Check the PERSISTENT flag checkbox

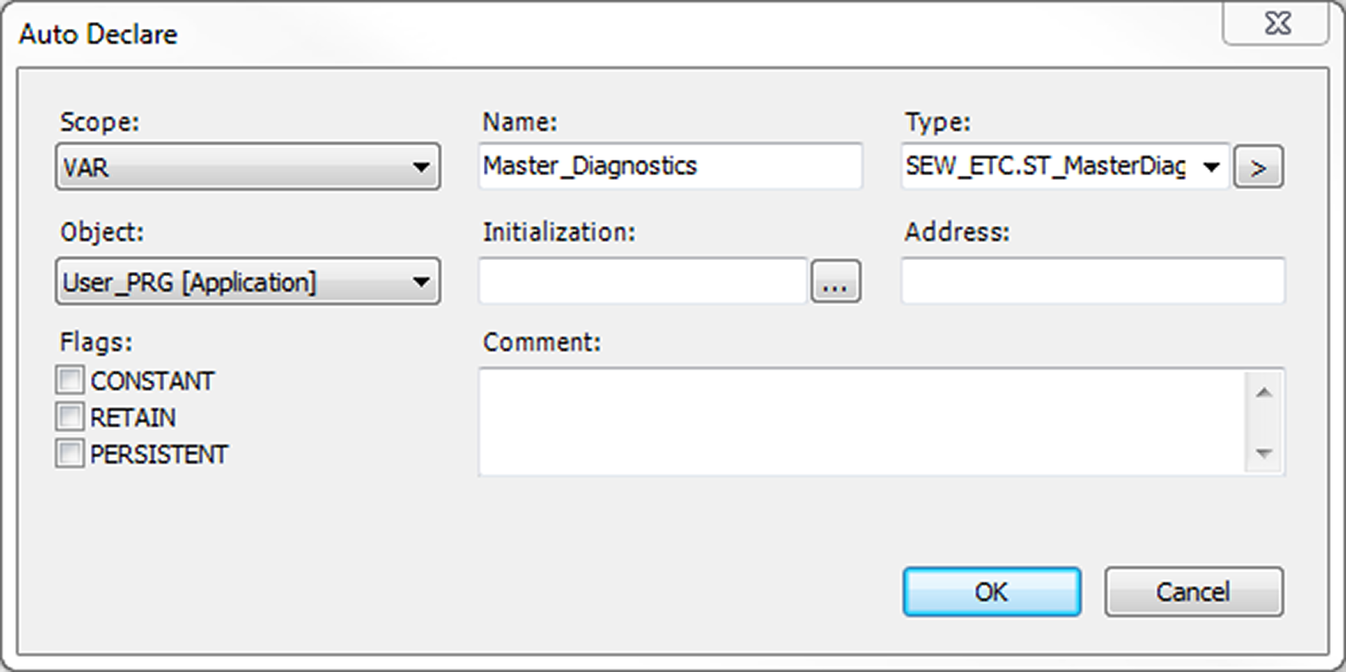click(x=70, y=454)
